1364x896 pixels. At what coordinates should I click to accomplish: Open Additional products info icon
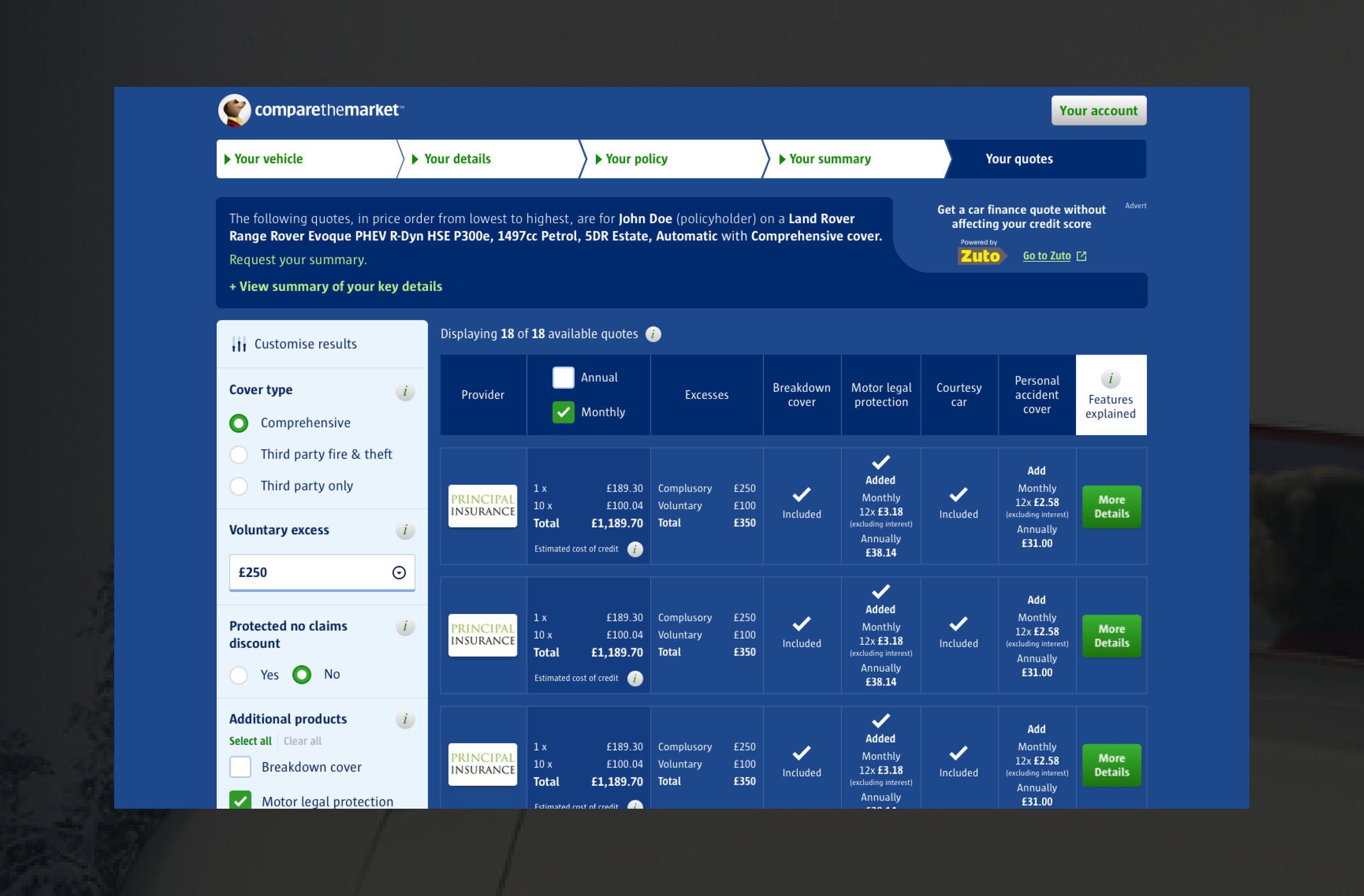405,719
